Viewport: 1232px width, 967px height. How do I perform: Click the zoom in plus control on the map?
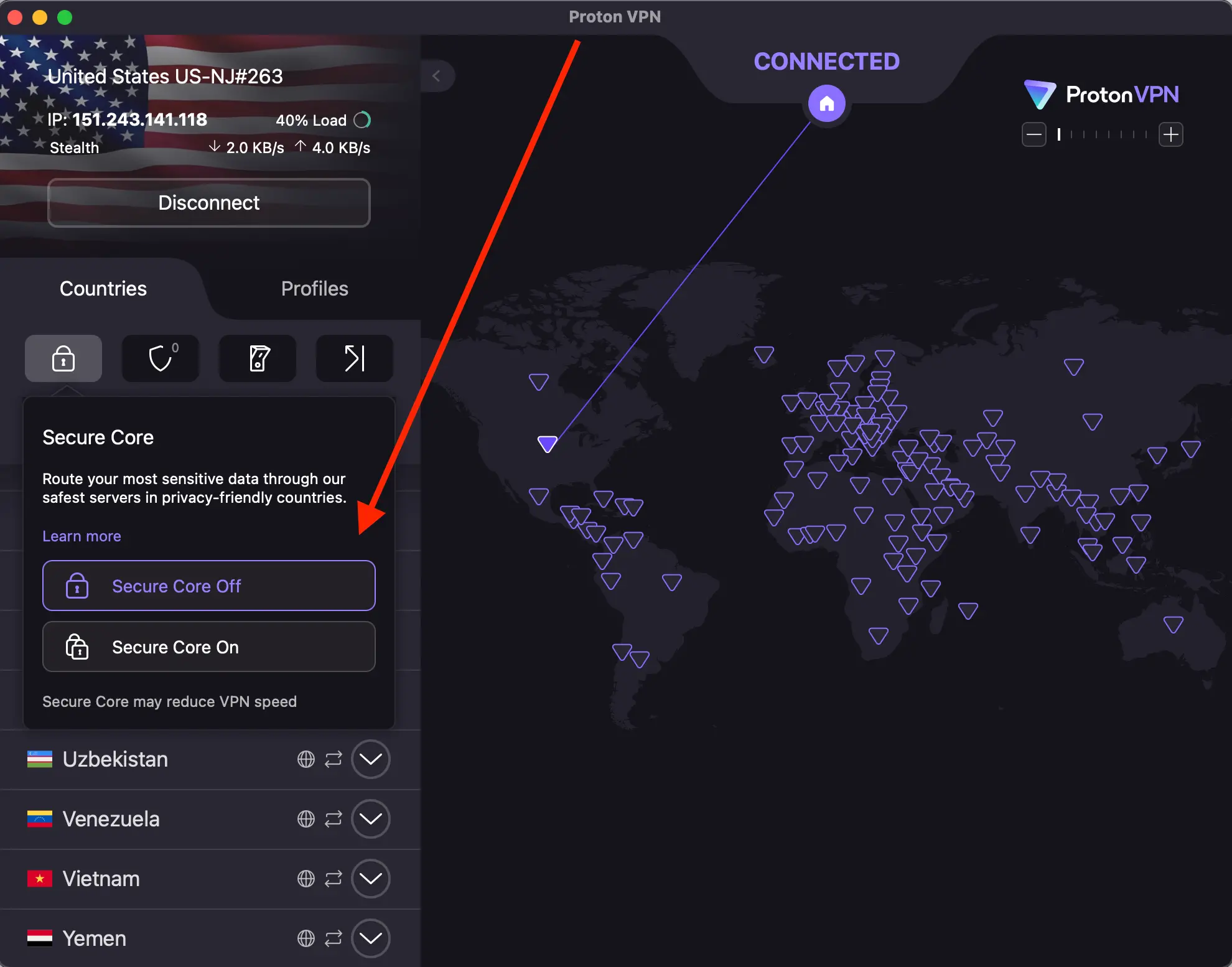(x=1171, y=134)
